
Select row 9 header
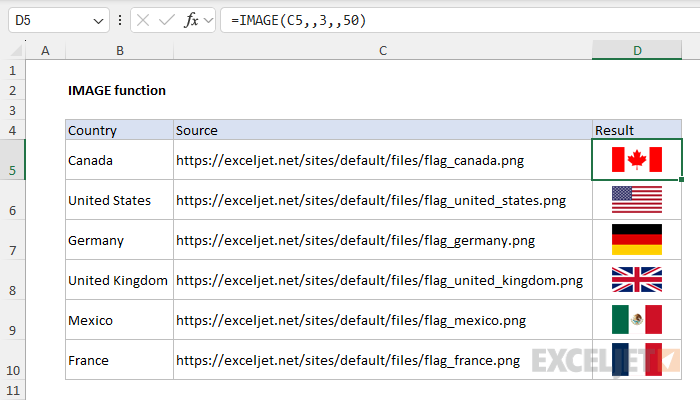coord(12,320)
